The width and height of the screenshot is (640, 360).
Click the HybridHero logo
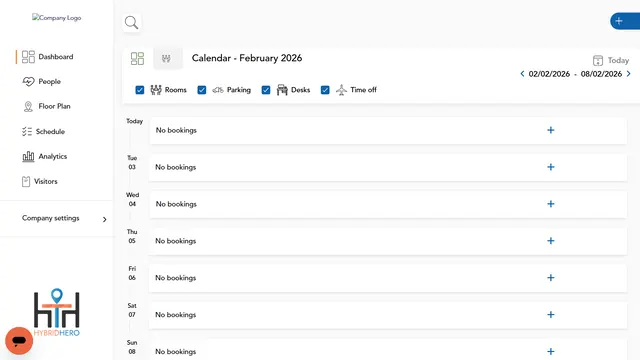(57, 312)
